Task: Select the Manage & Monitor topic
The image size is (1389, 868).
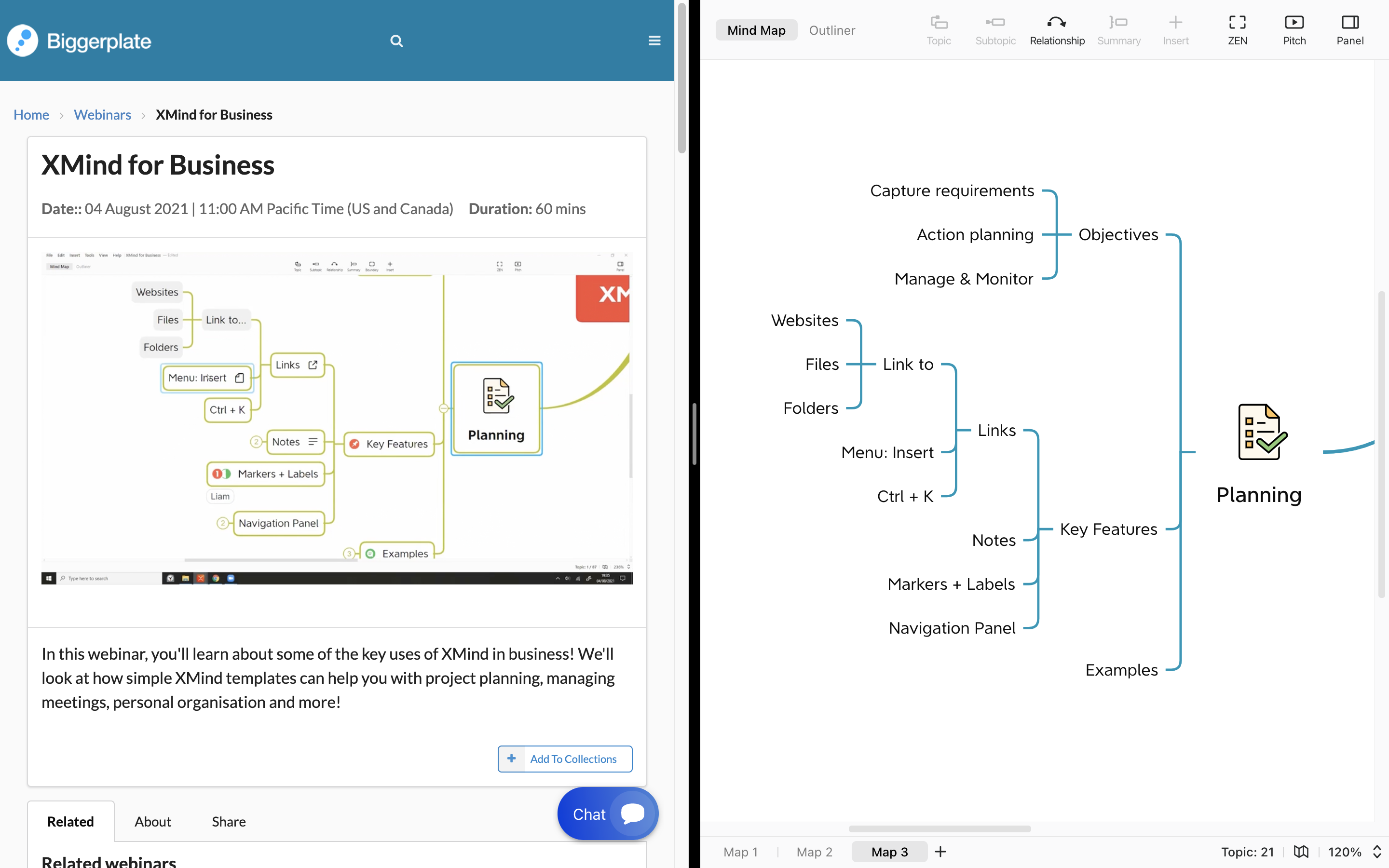Action: (x=964, y=278)
